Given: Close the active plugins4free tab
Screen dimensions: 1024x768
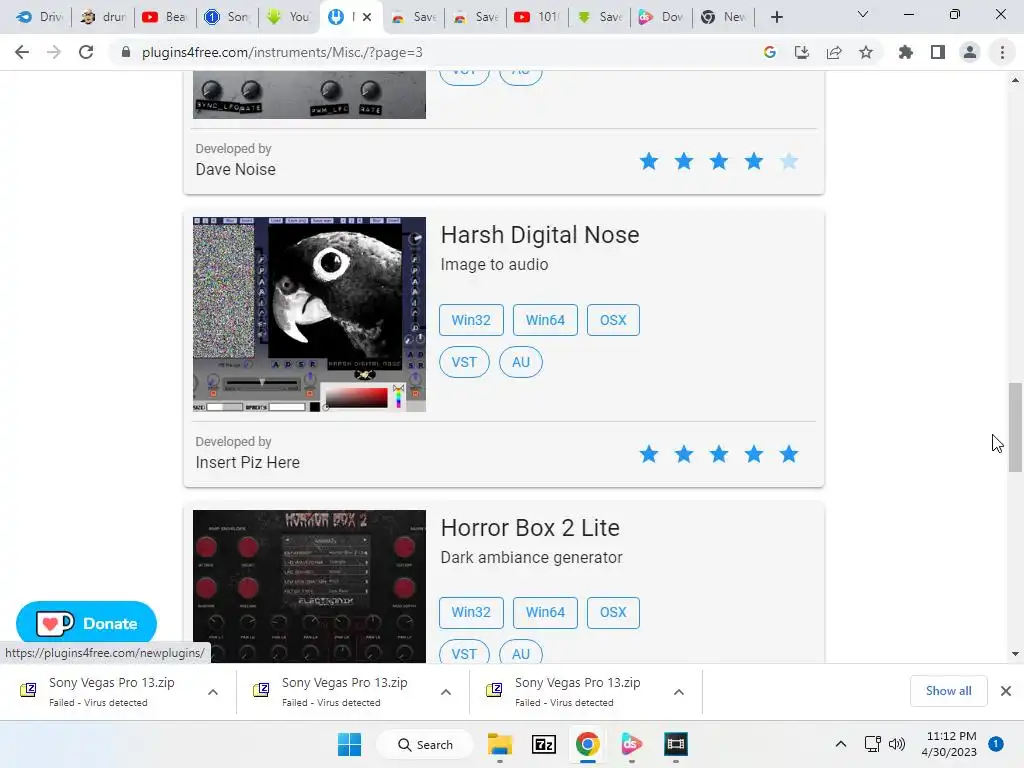Looking at the screenshot, I should (x=367, y=17).
